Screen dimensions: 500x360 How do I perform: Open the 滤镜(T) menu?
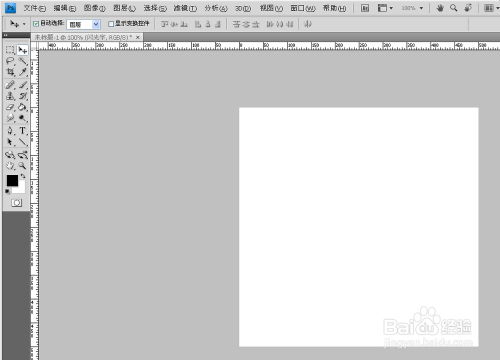pyautogui.click(x=185, y=8)
